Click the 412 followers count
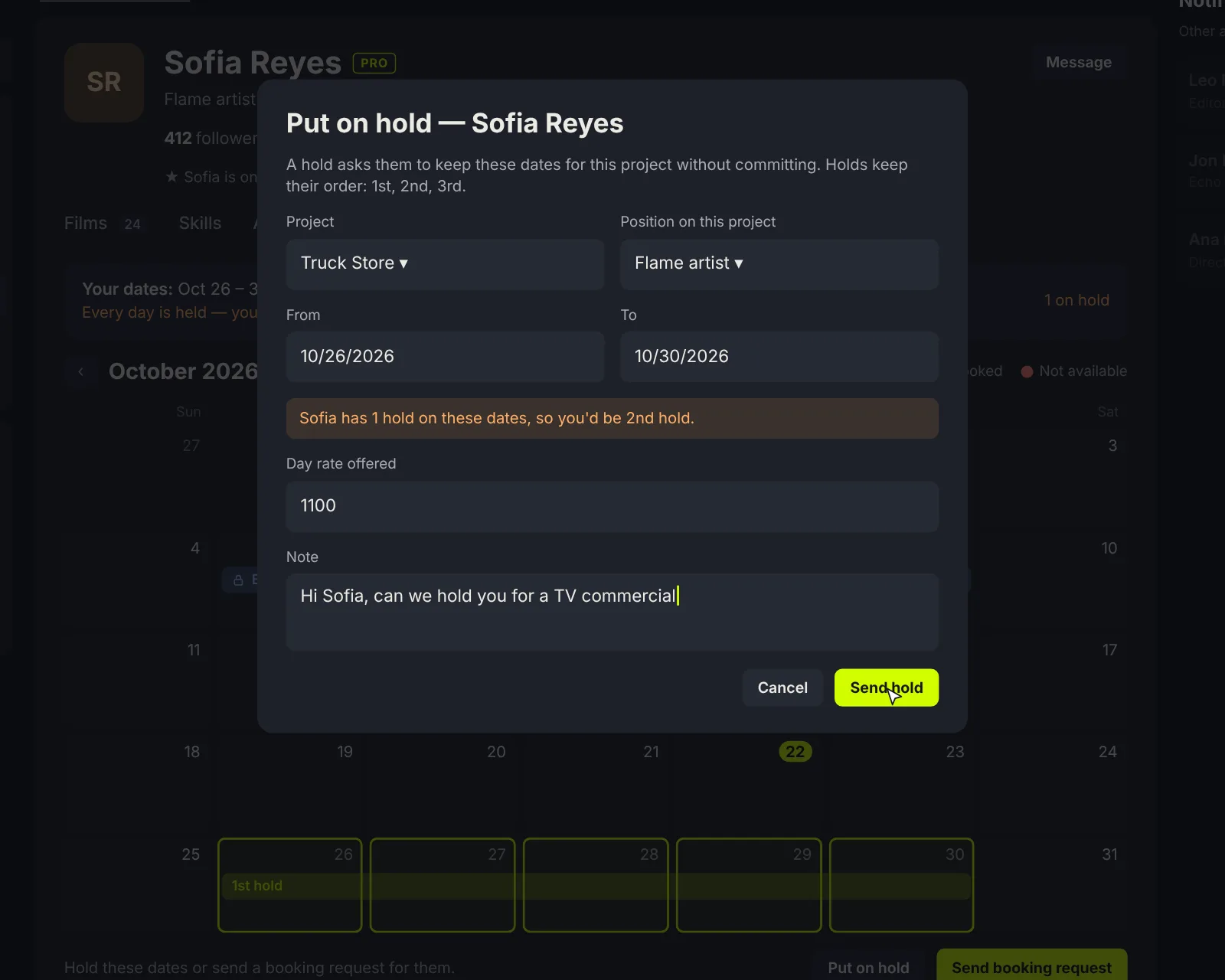The height and width of the screenshot is (980, 1225). [211, 139]
